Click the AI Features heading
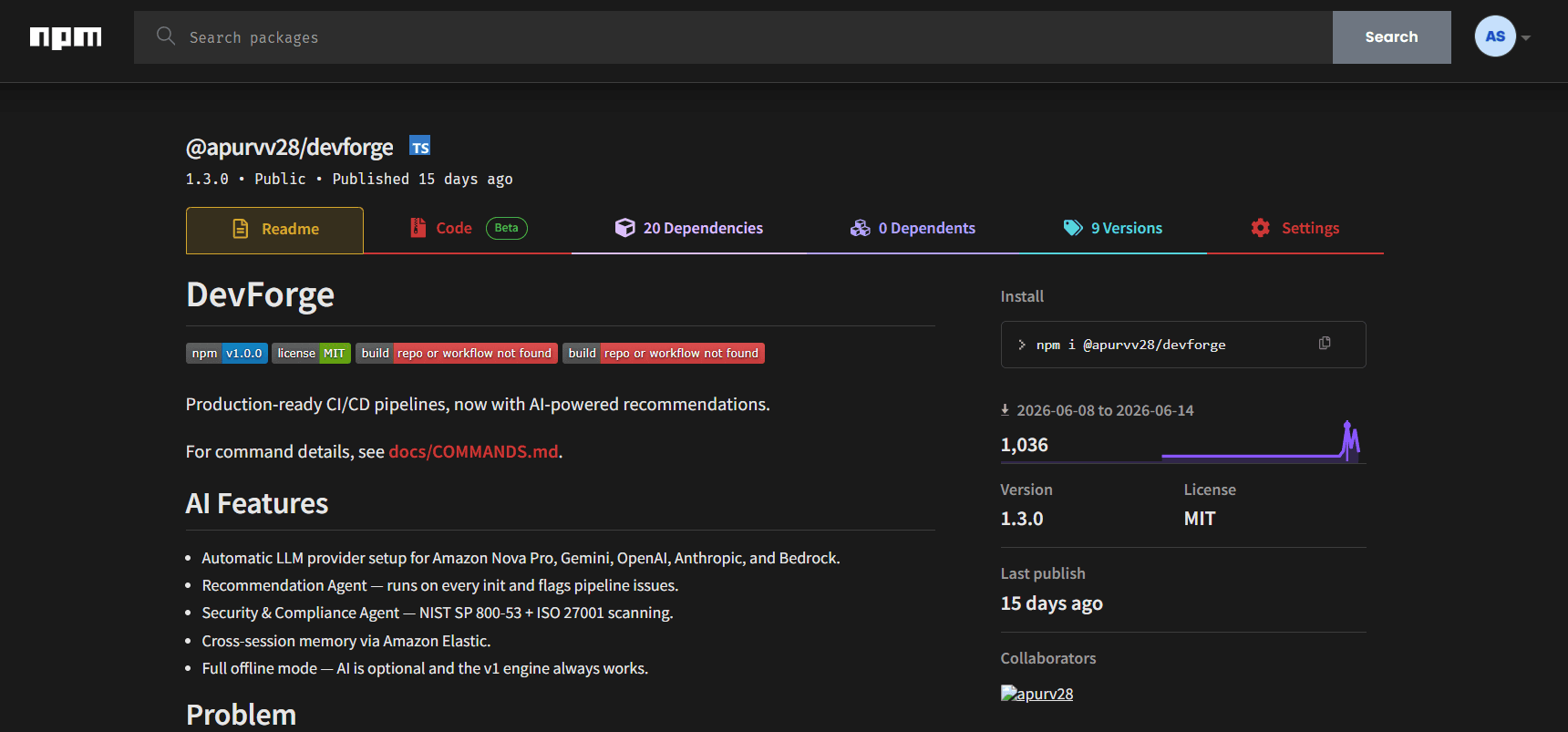Viewport: 1568px width, 732px height. 257,504
